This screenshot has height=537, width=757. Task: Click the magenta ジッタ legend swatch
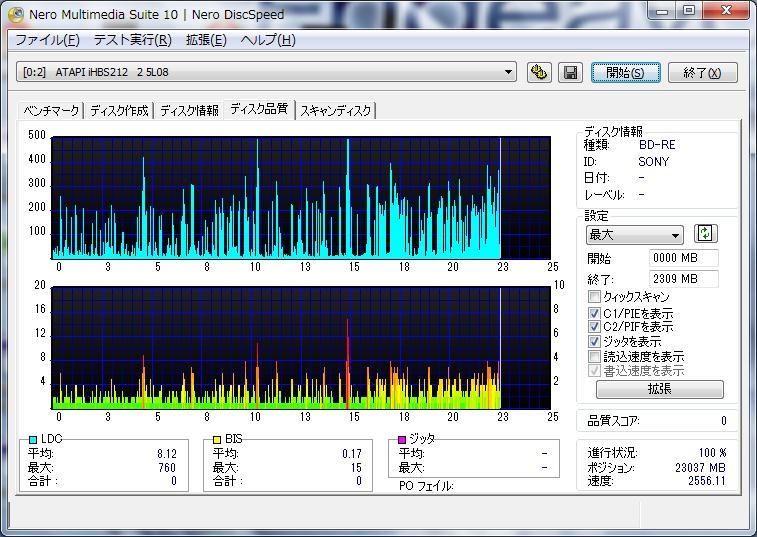(x=402, y=439)
